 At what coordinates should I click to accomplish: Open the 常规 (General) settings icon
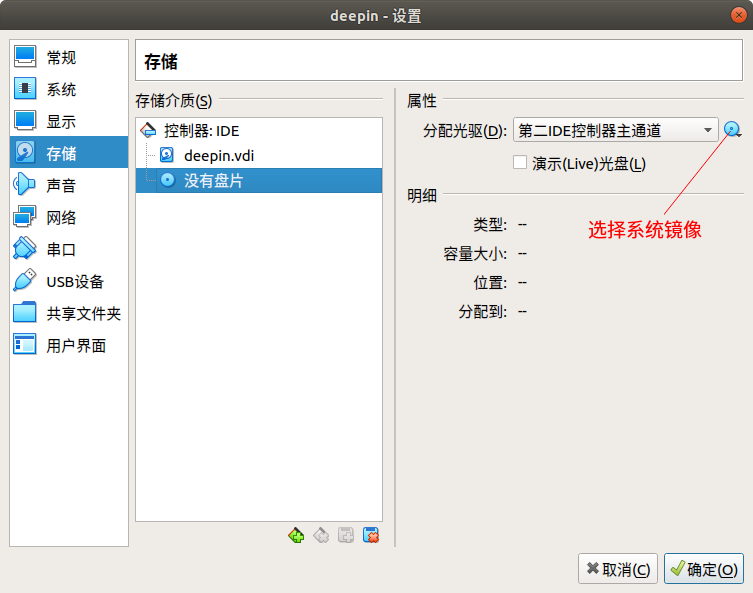point(24,57)
